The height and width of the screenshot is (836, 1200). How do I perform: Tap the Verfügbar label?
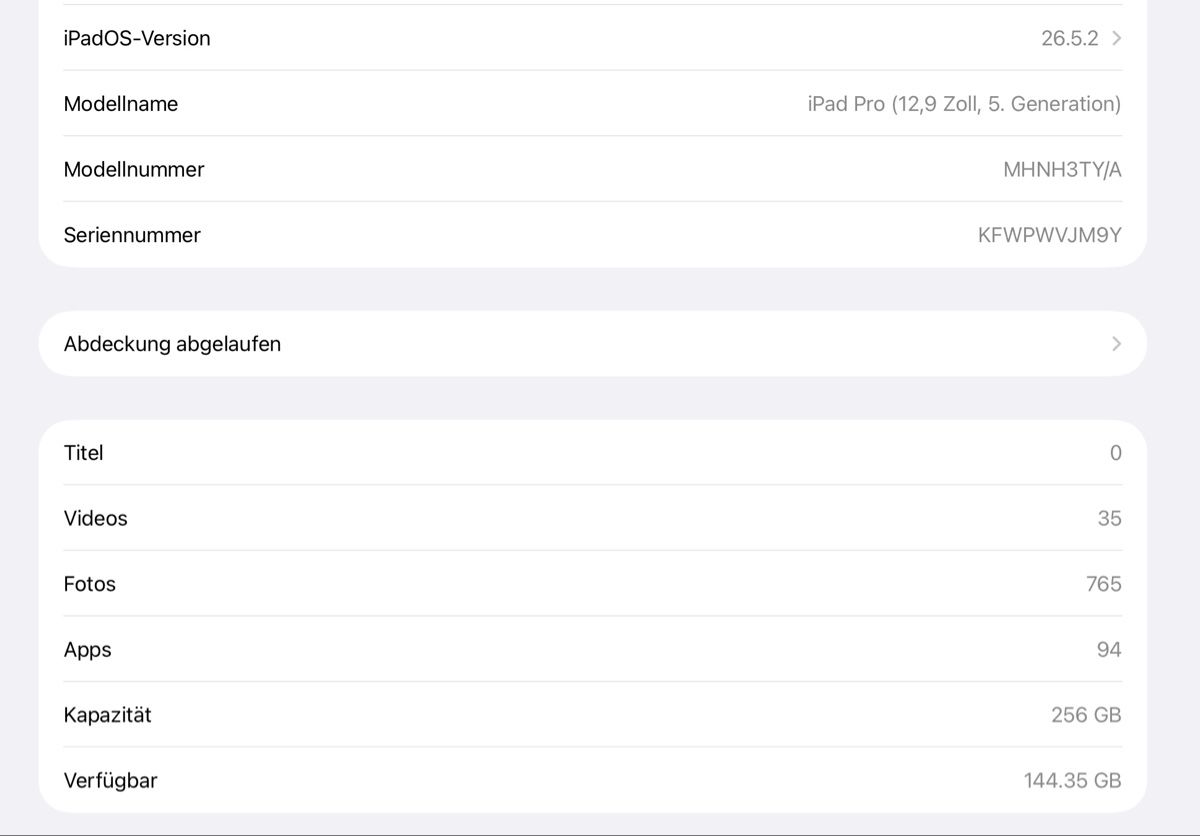click(x=111, y=781)
